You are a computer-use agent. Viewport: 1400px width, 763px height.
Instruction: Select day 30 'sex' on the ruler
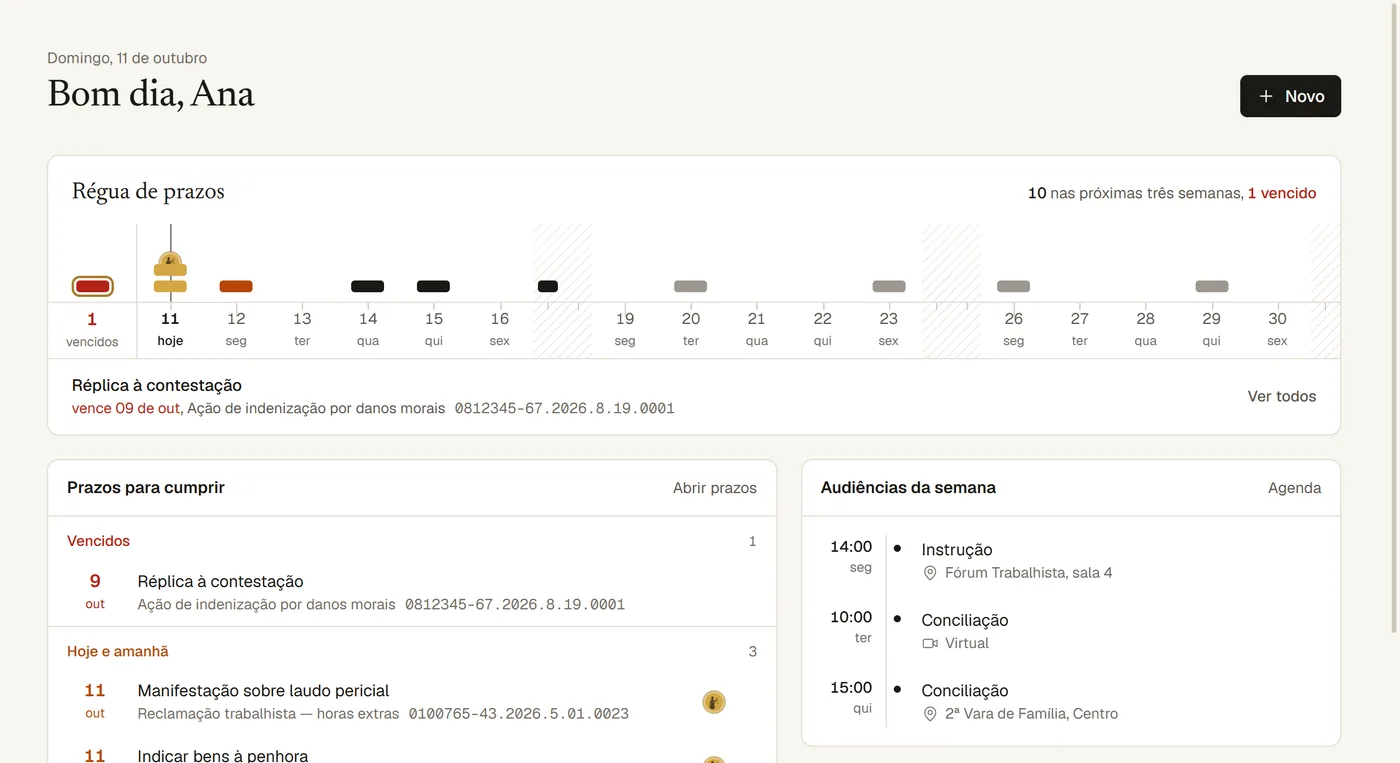tap(1278, 329)
